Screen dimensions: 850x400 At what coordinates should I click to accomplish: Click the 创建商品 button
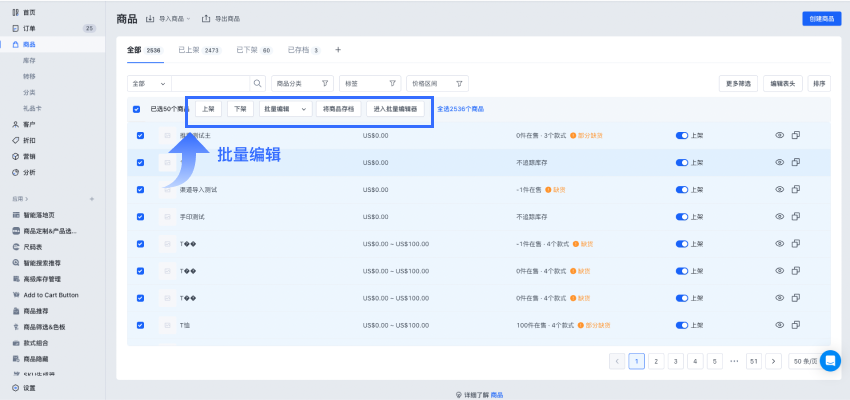(822, 18)
